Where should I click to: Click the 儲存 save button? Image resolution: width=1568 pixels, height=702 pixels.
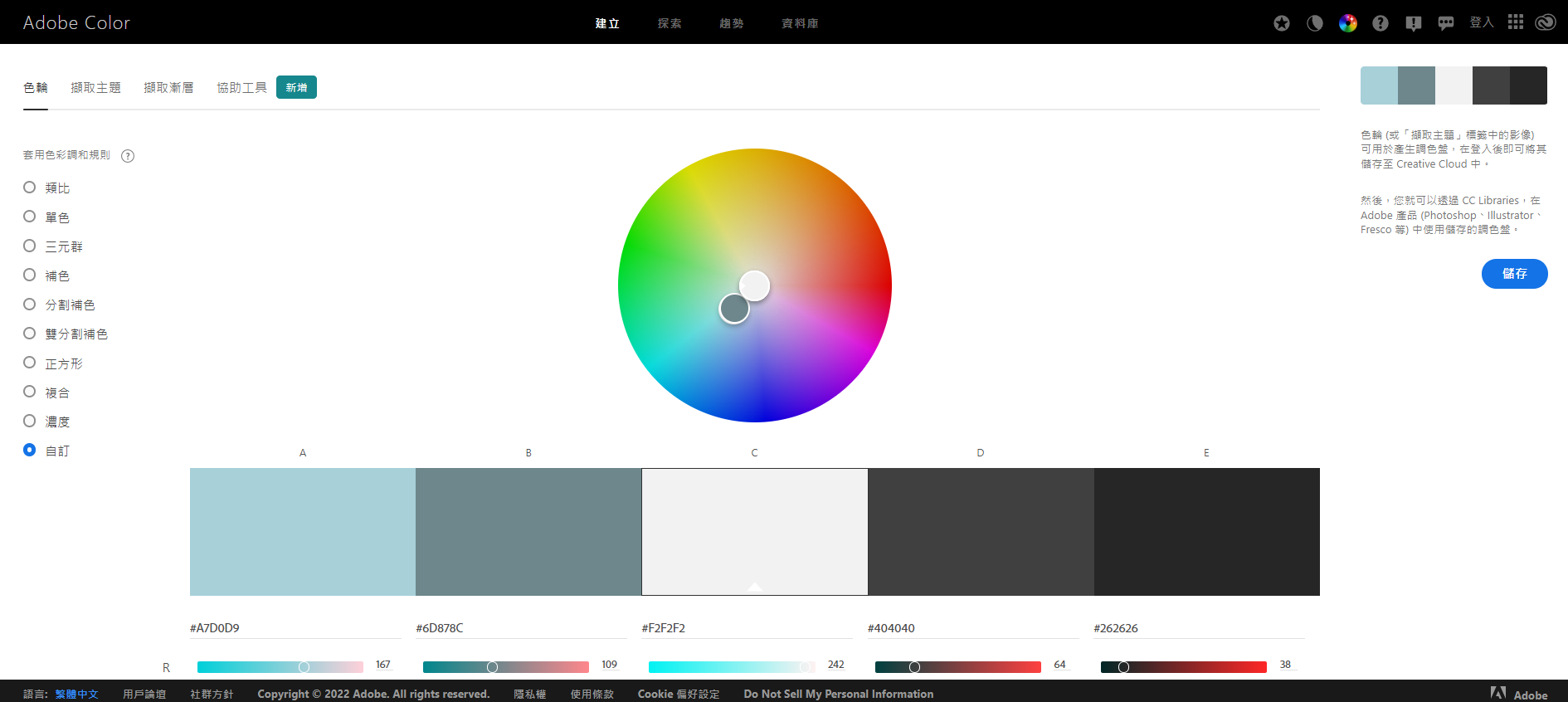1515,274
